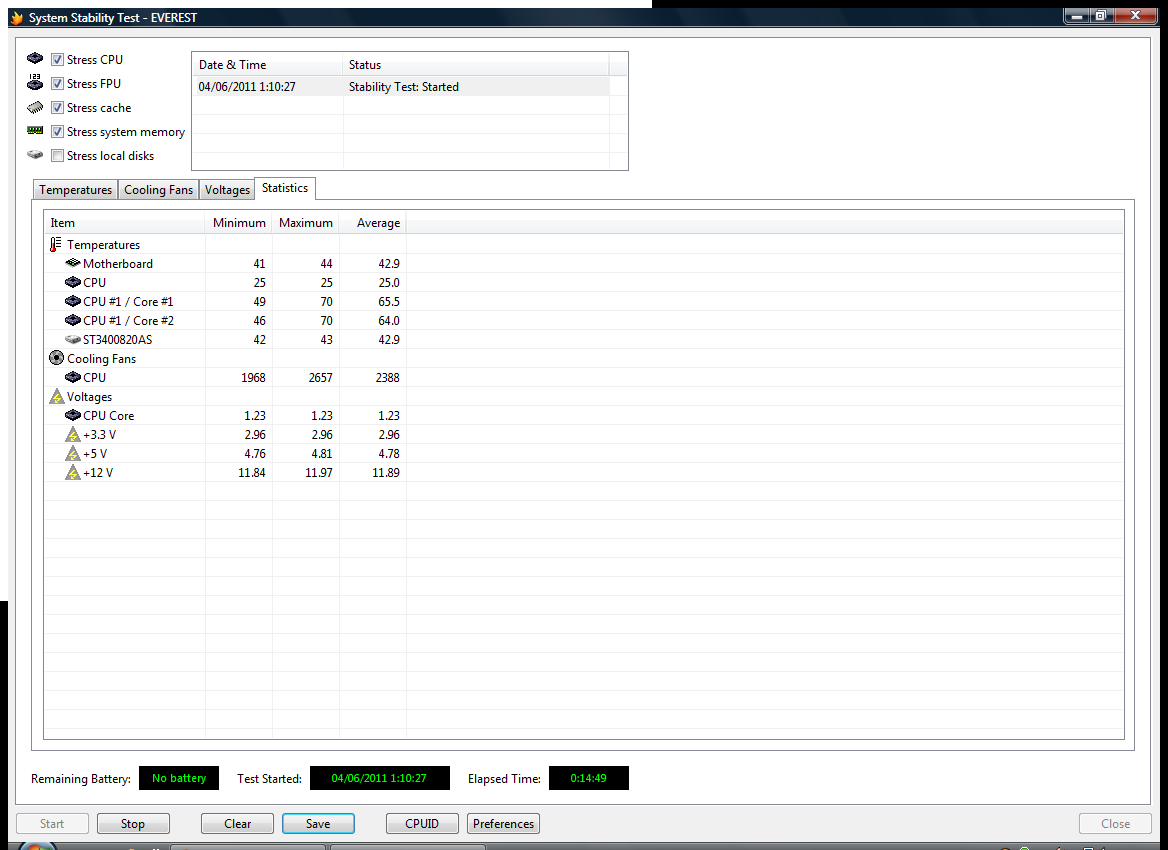Click the Voltages group label
1168x850 pixels.
[89, 397]
